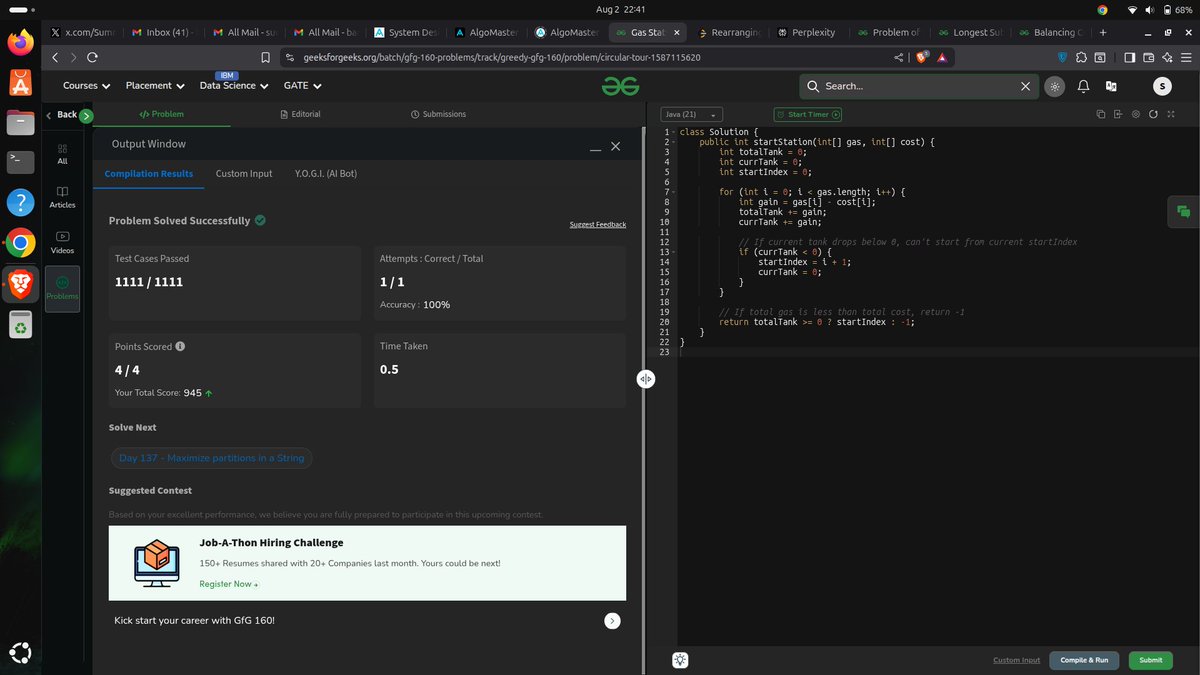
Task: Open a new browser tab
Action: click(x=1103, y=33)
